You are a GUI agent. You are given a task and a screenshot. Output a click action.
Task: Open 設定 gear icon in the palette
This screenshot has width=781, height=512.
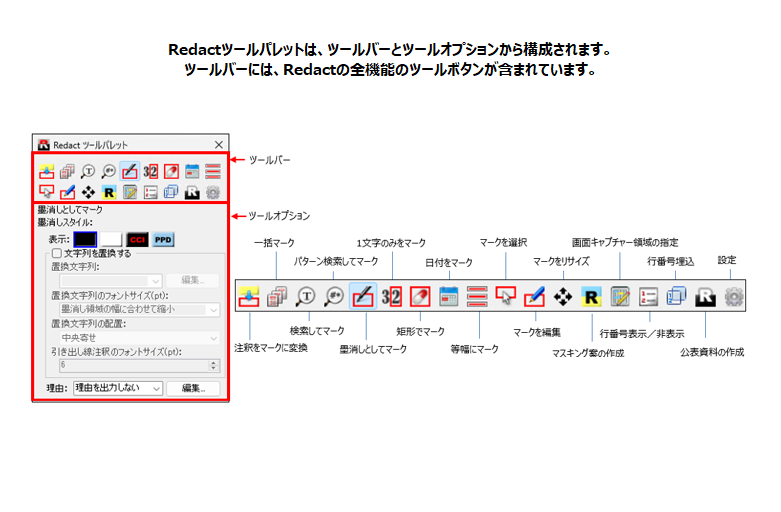pyautogui.click(x=213, y=192)
